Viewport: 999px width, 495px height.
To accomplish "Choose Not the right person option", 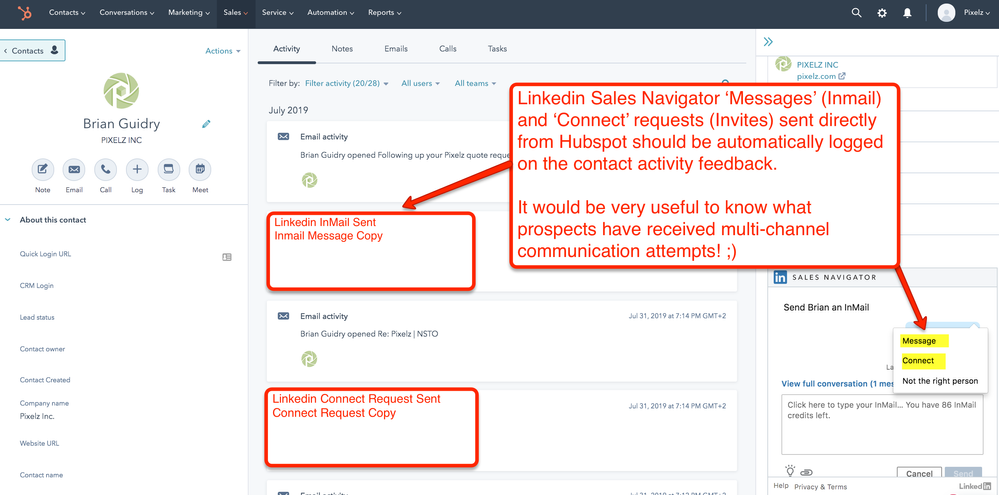I will [940, 381].
